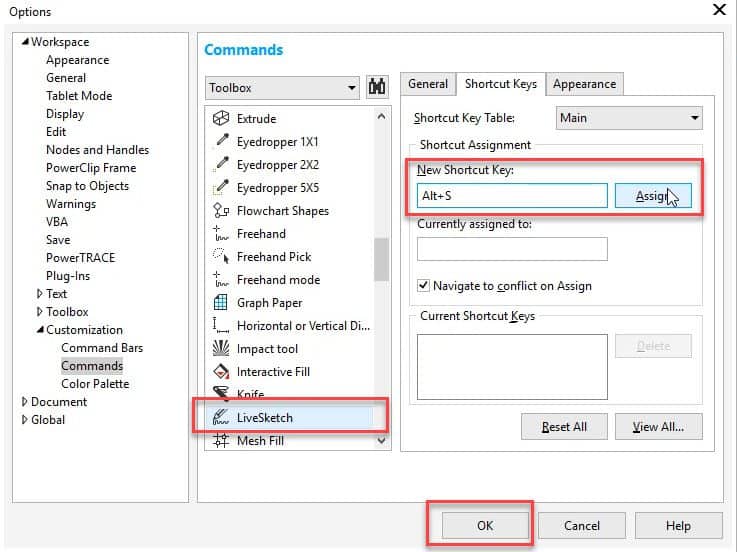Select Color Palette in the tree

point(95,384)
